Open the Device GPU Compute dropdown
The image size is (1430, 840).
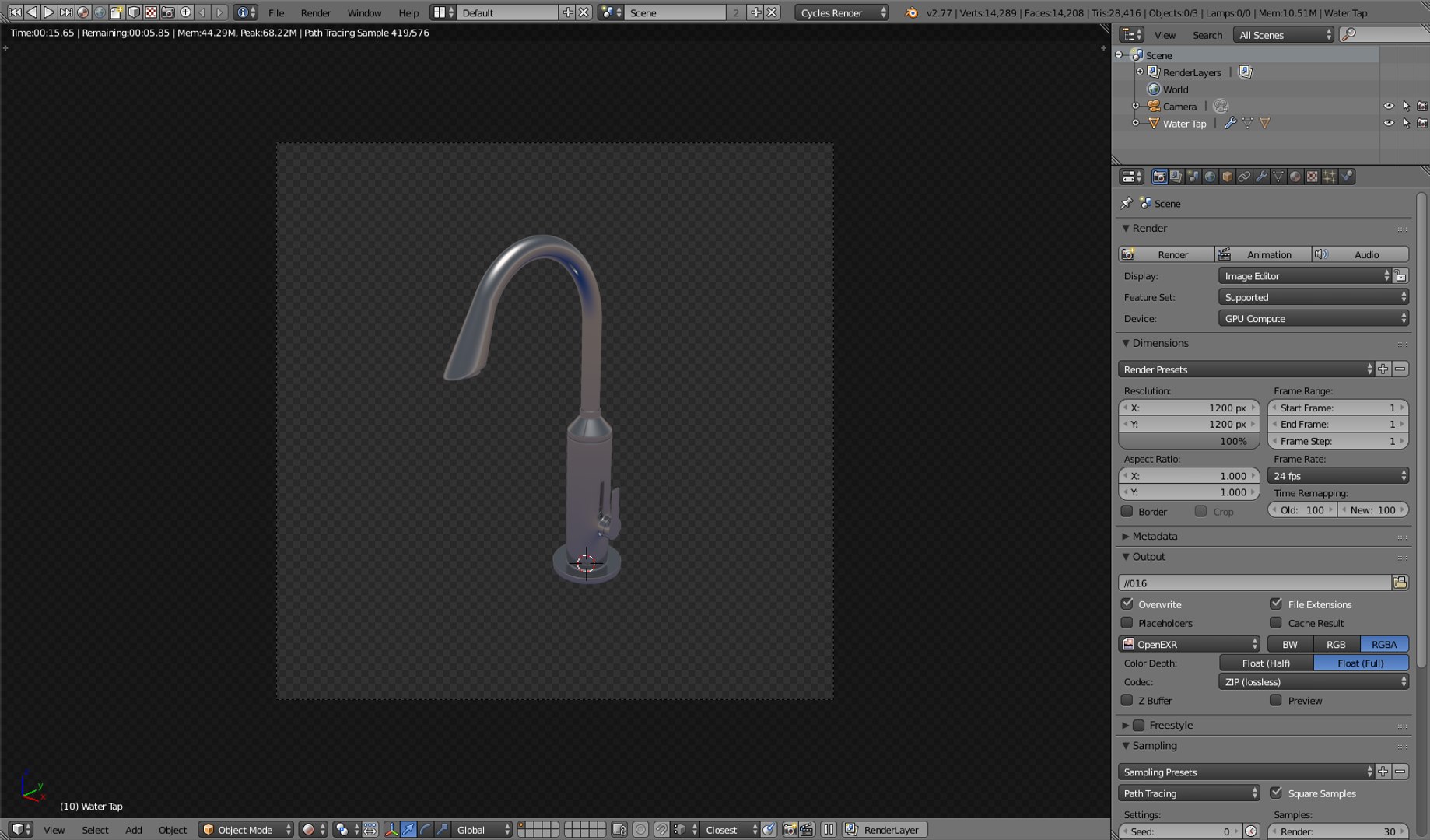pos(1313,318)
